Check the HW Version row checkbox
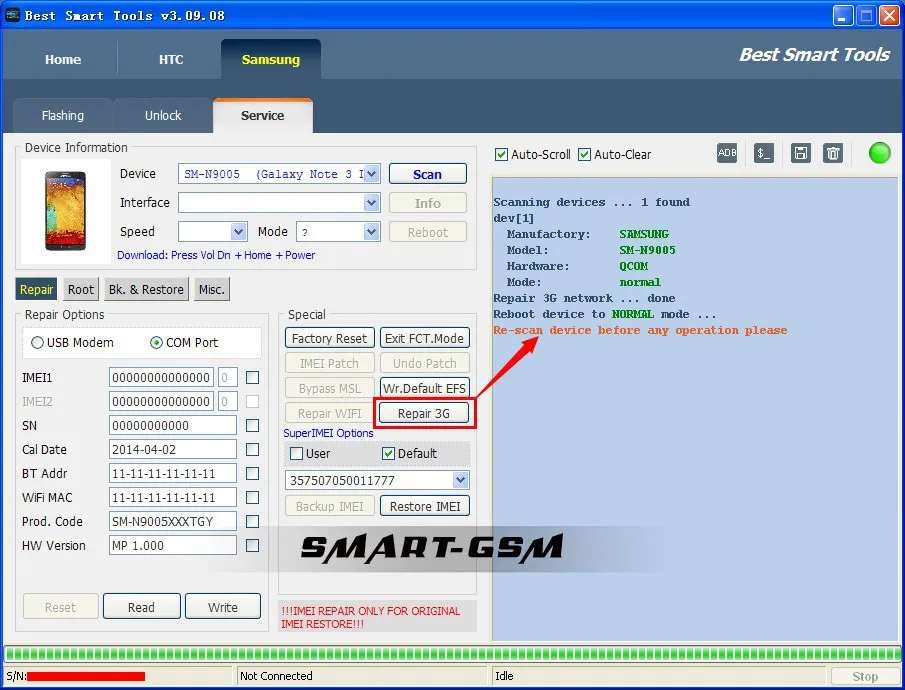The height and width of the screenshot is (690, 905). click(x=252, y=545)
